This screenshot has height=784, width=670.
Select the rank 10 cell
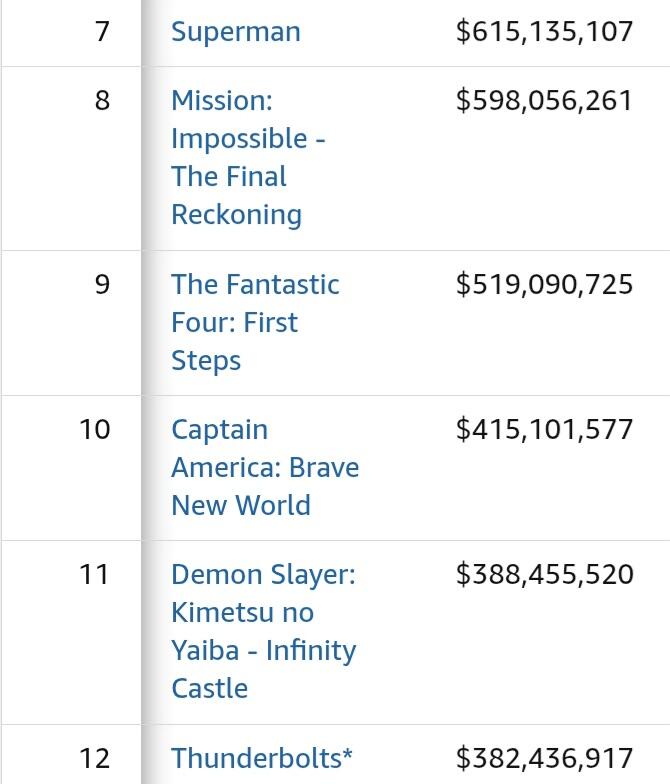tap(95, 429)
